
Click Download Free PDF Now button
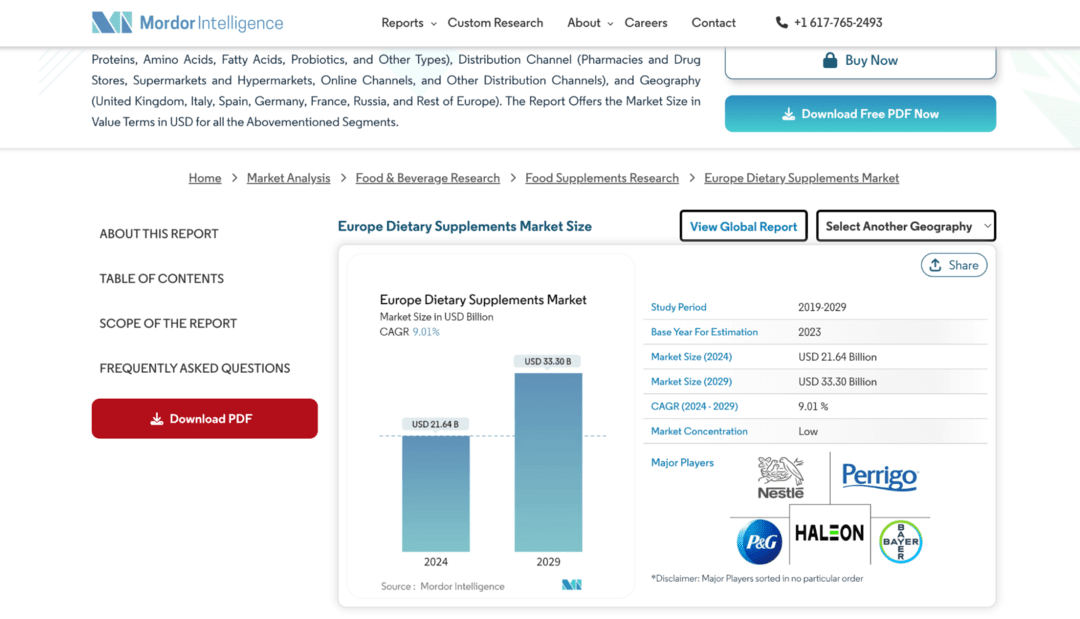click(860, 114)
